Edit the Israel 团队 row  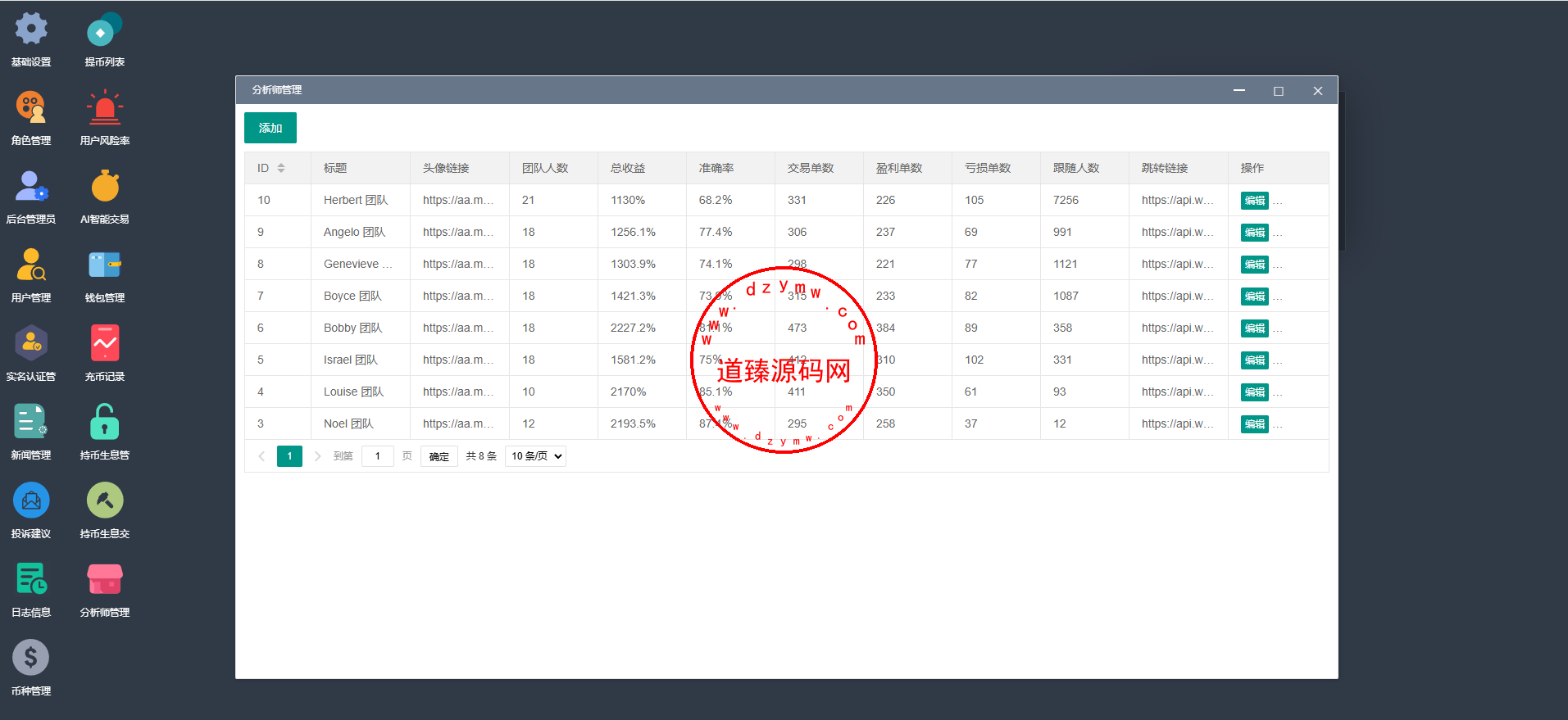pyautogui.click(x=1254, y=360)
